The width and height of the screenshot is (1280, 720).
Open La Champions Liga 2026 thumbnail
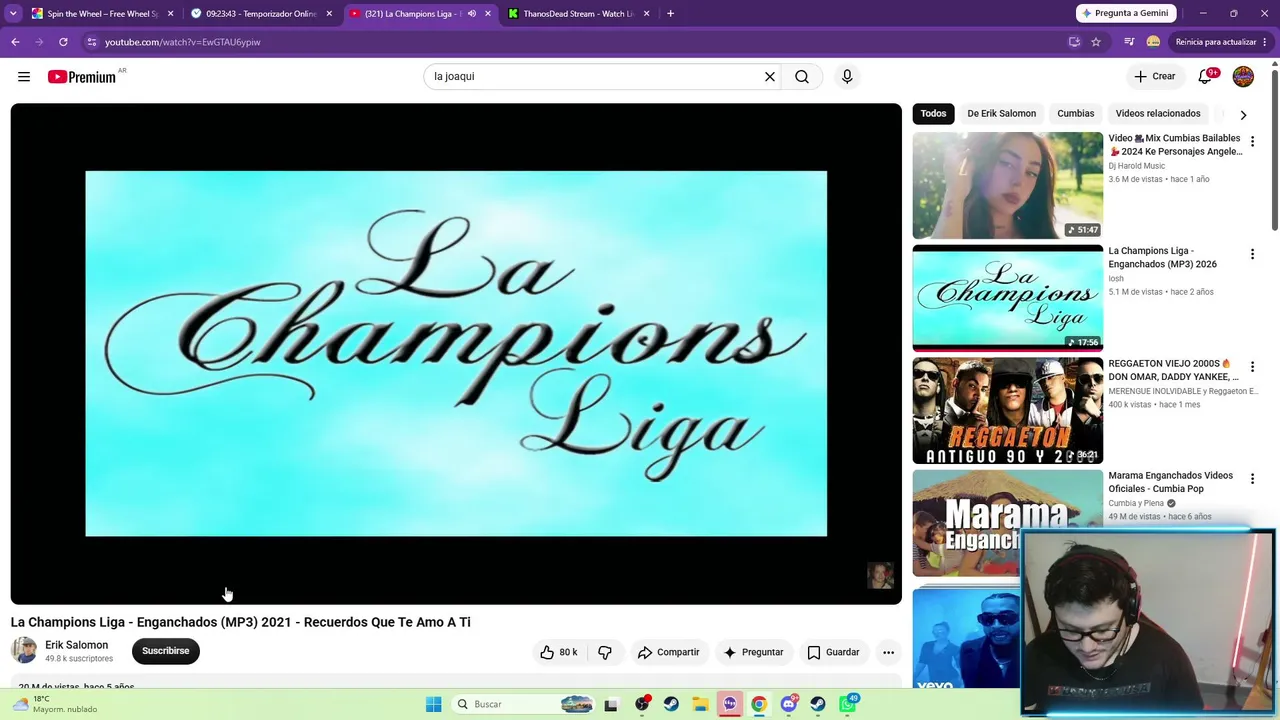click(x=1008, y=298)
